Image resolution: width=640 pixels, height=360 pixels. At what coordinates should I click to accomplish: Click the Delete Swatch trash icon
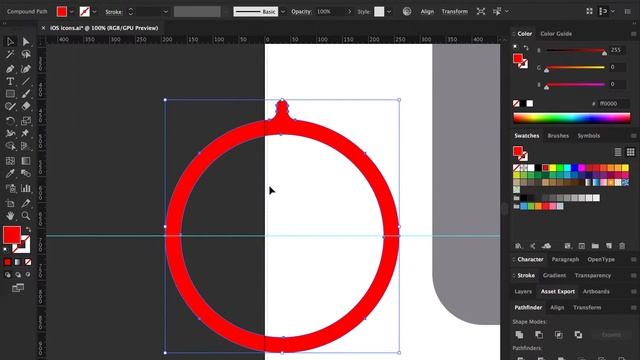coord(622,246)
